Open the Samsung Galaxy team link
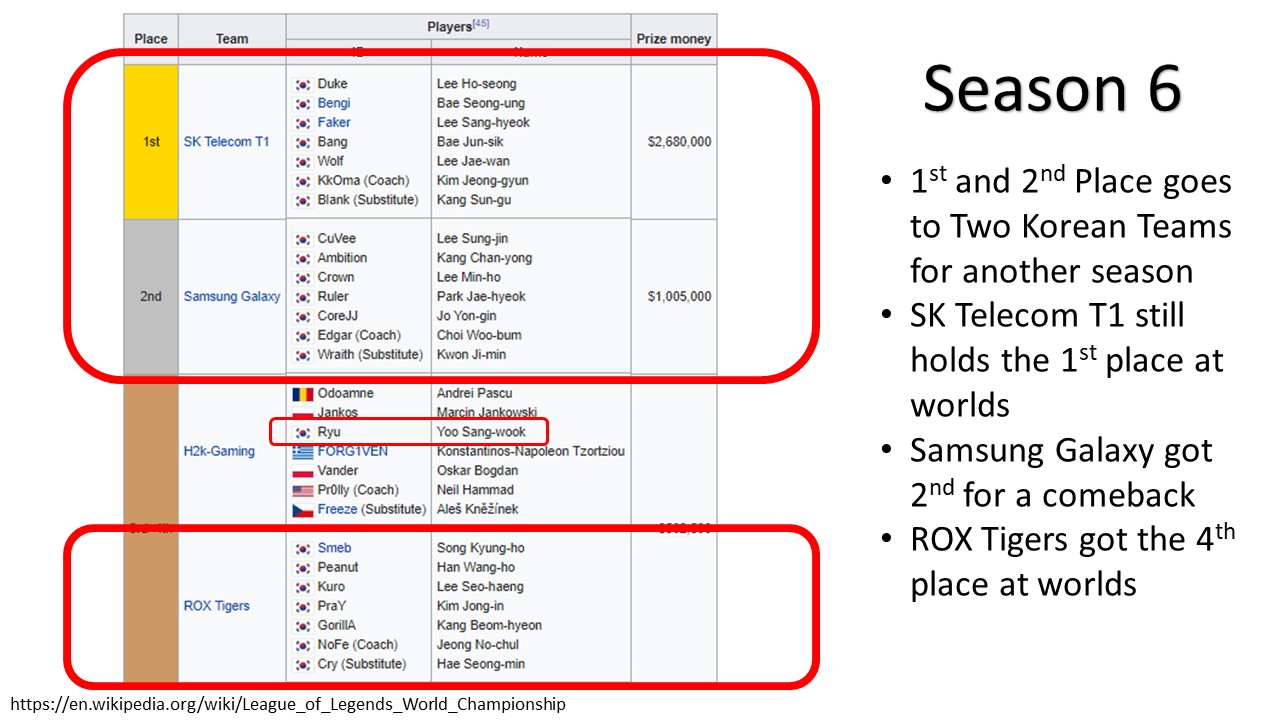Viewport: 1280px width, 720px height. coord(231,297)
